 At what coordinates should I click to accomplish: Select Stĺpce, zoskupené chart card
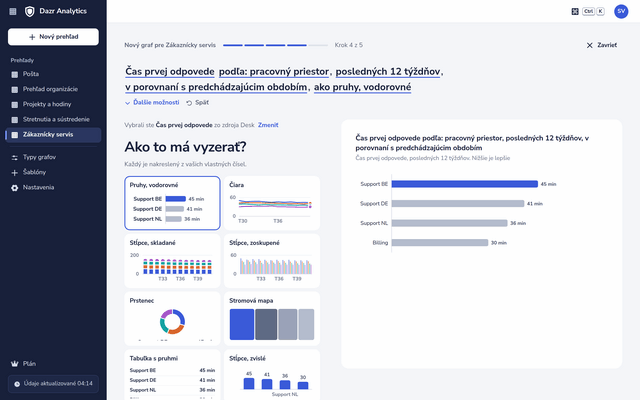point(272,261)
